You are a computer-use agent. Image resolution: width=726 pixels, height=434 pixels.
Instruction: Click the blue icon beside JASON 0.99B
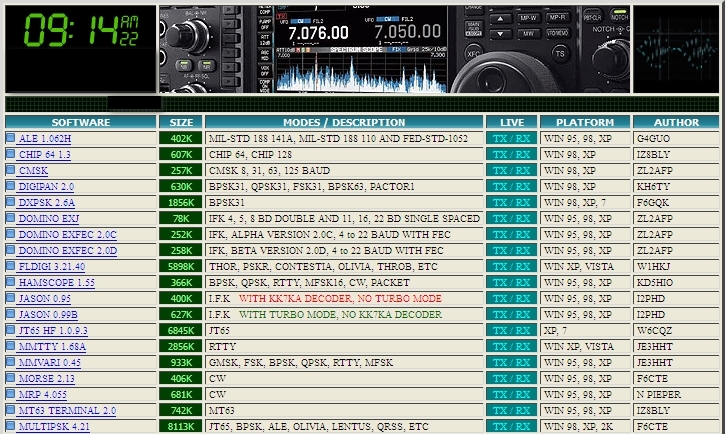coord(10,314)
